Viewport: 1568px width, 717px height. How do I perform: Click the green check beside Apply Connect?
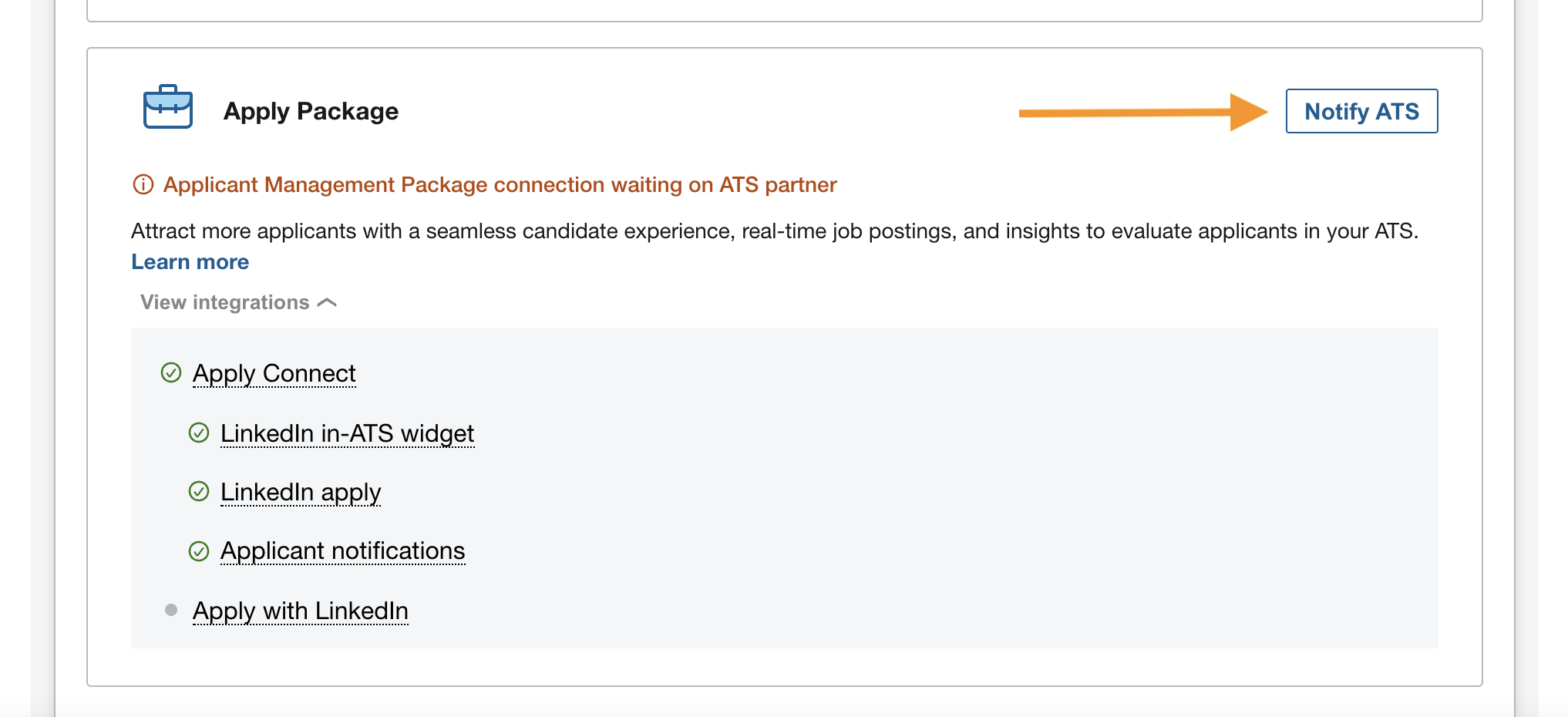(171, 373)
